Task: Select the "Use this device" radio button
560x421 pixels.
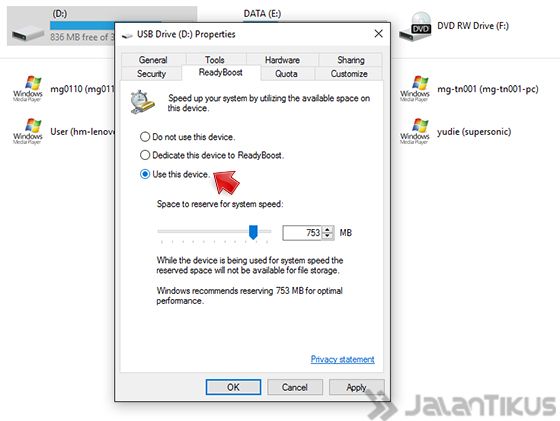Action: point(145,174)
